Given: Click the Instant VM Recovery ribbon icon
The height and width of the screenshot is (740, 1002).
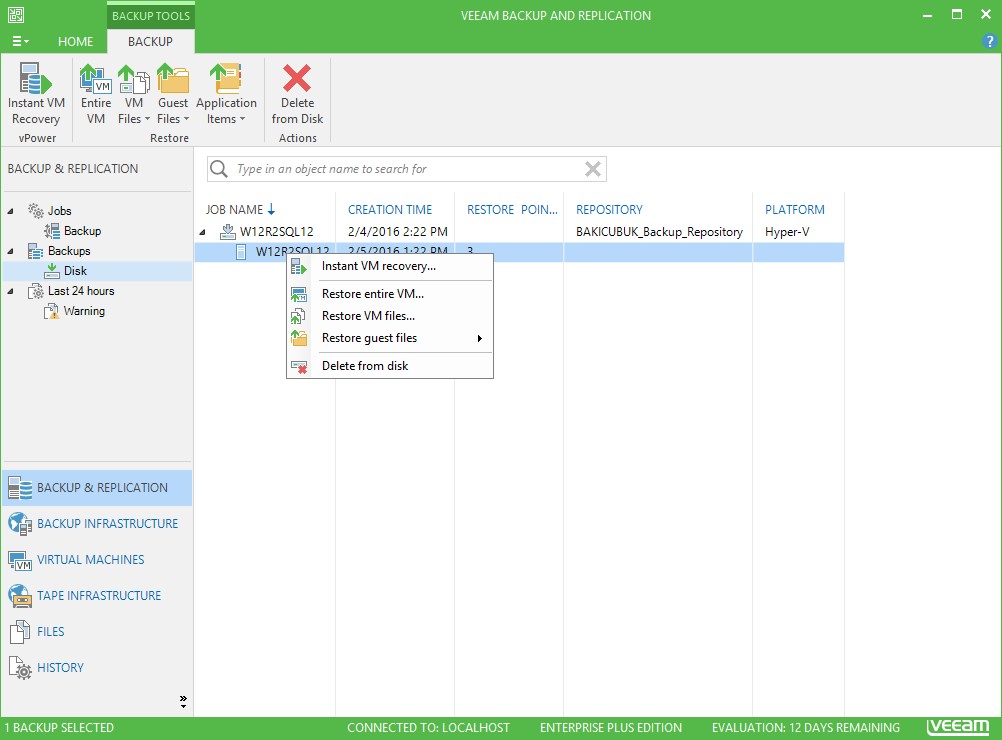Looking at the screenshot, I should point(36,78).
